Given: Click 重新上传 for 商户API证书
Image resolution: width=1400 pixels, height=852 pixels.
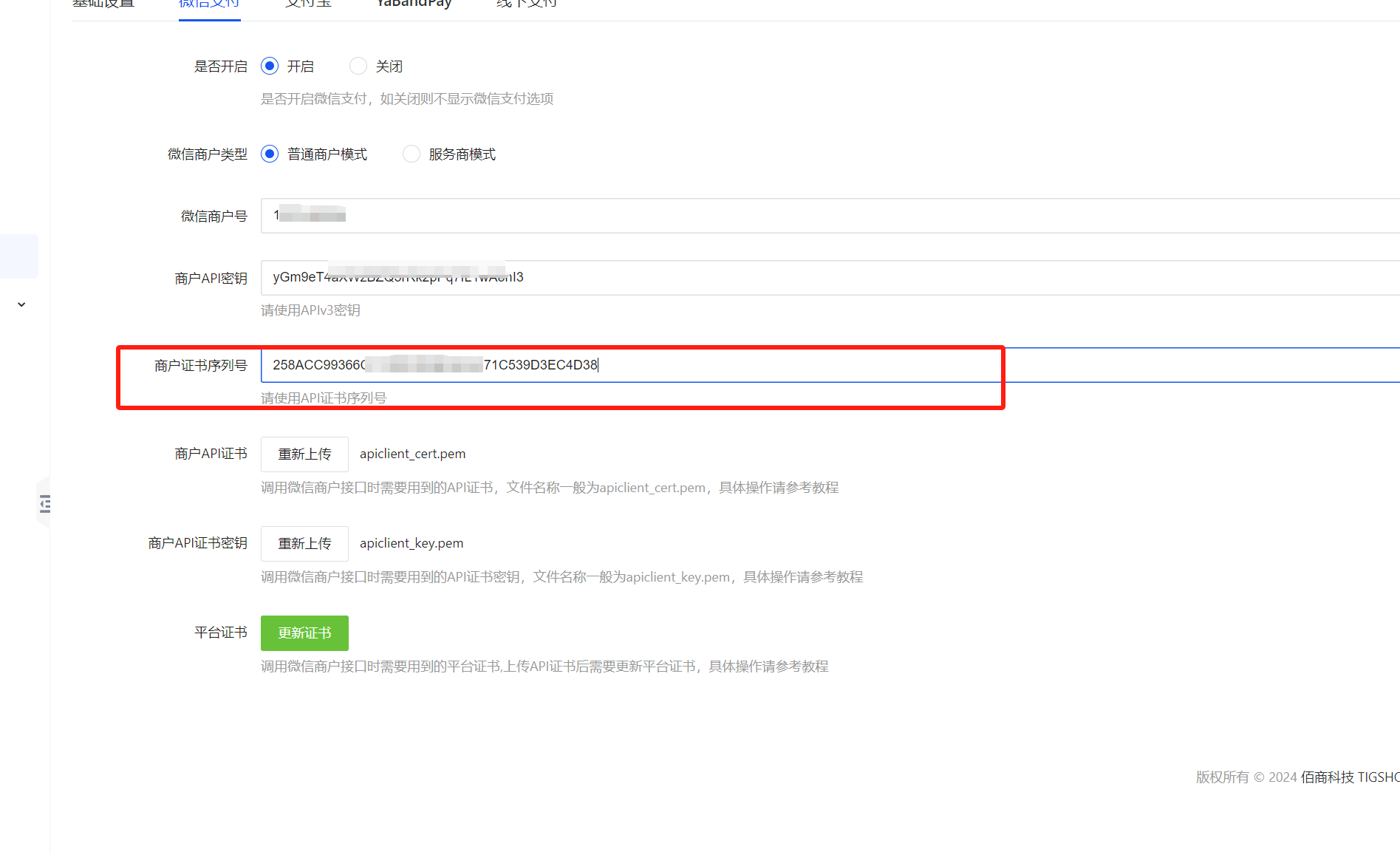Looking at the screenshot, I should (x=304, y=454).
